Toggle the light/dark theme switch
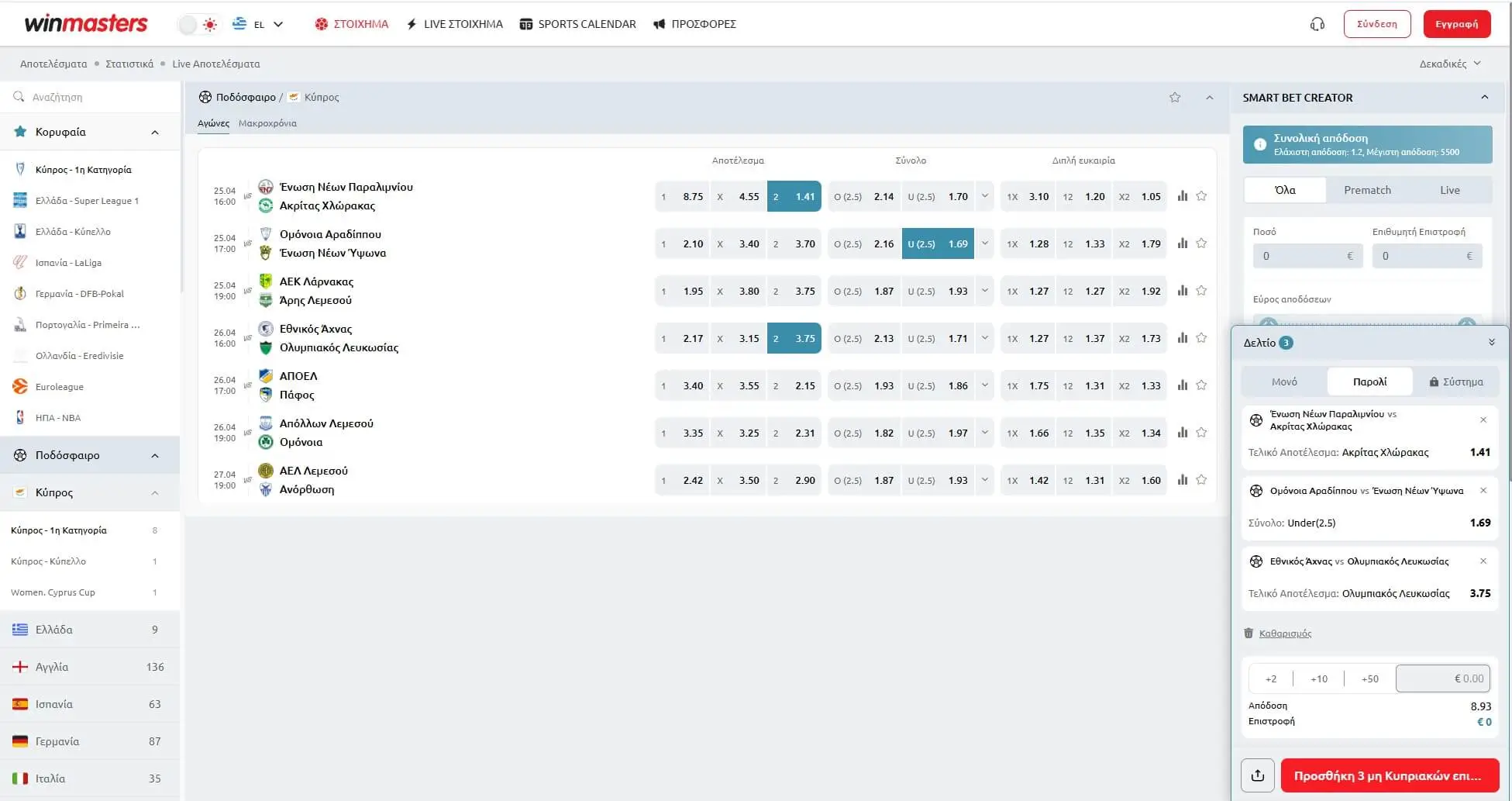Viewport: 1512px width, 801px height. pyautogui.click(x=198, y=25)
